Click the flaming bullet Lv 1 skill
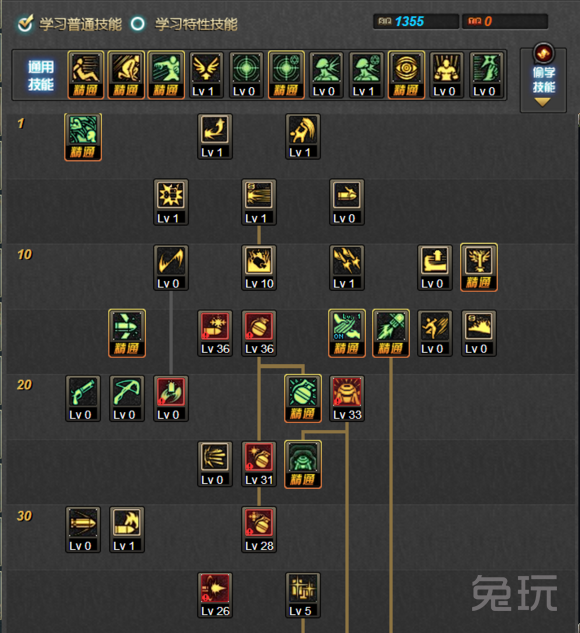 127,530
